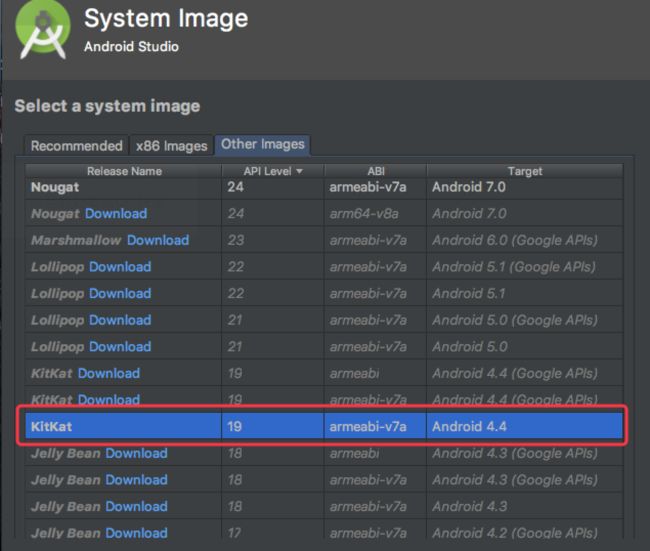
Task: Download Lollipop plain Android 5.1 image
Action: (x=120, y=293)
